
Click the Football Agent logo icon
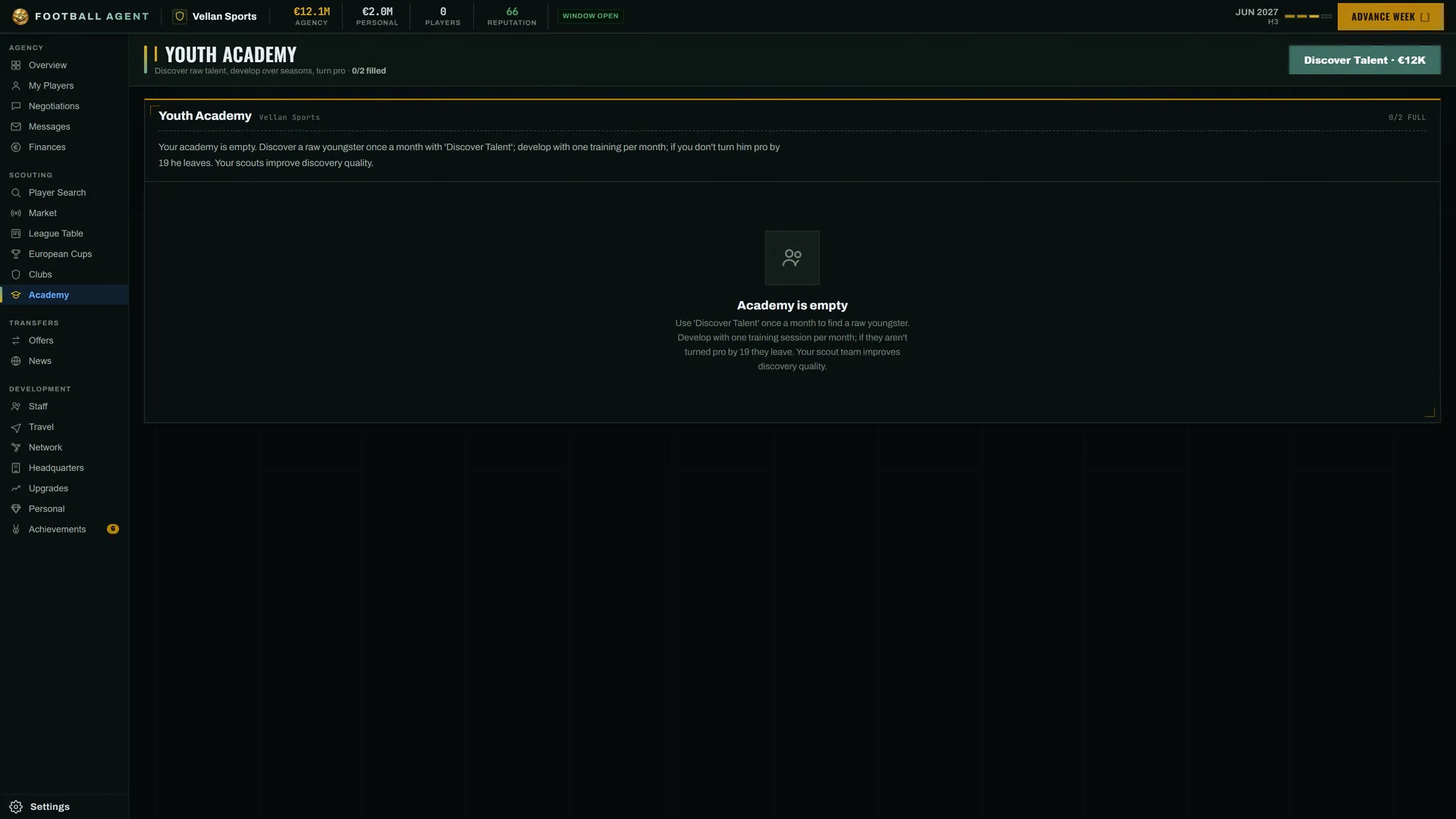pyautogui.click(x=20, y=16)
